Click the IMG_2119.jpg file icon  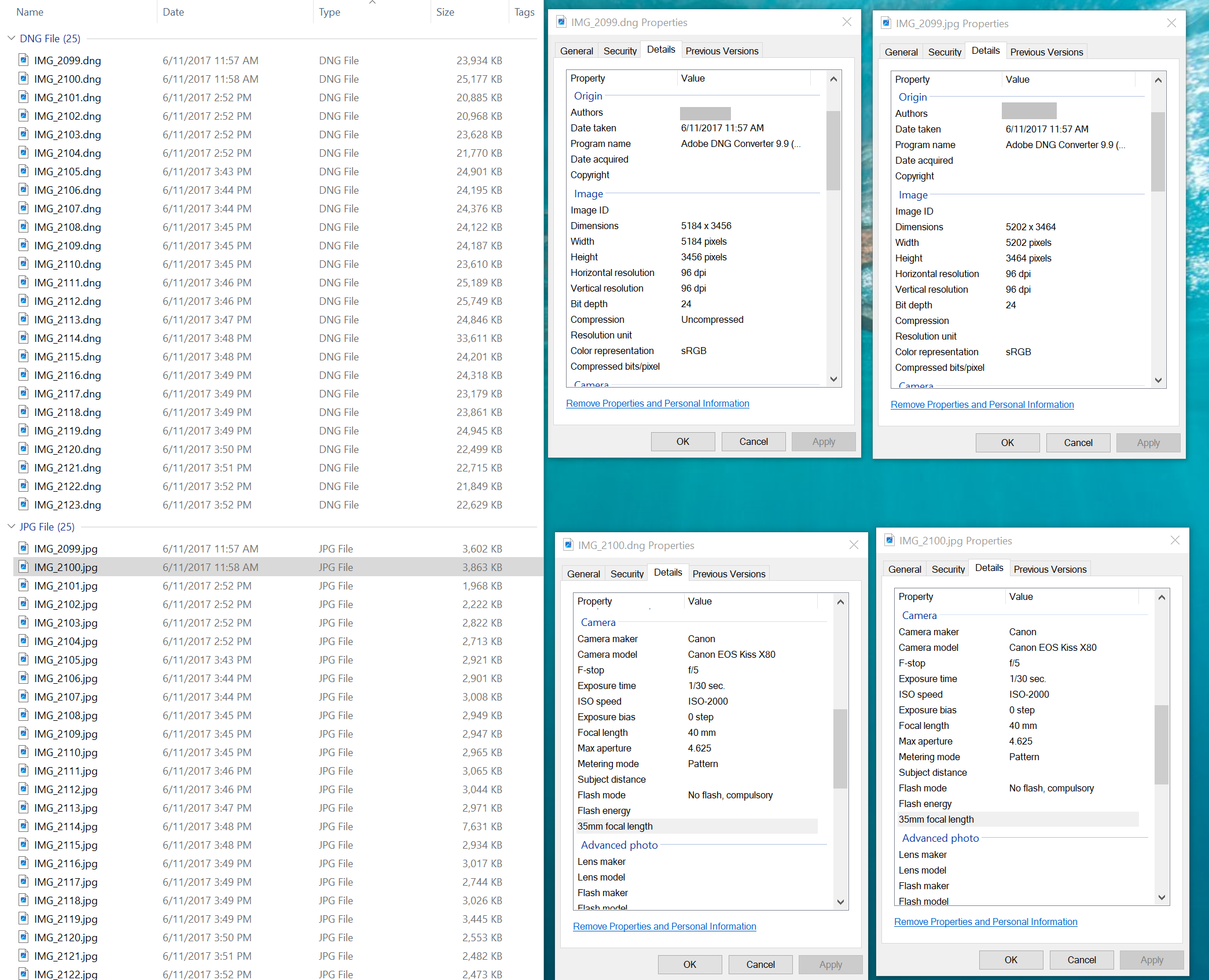[23, 918]
